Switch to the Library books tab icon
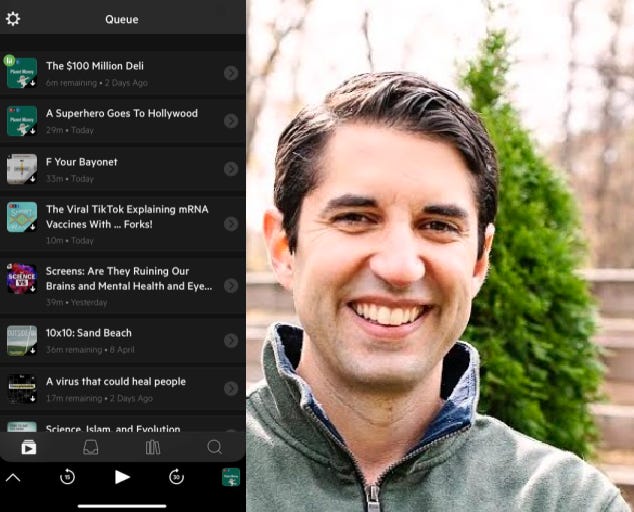Image resolution: width=634 pixels, height=512 pixels. pyautogui.click(x=153, y=447)
